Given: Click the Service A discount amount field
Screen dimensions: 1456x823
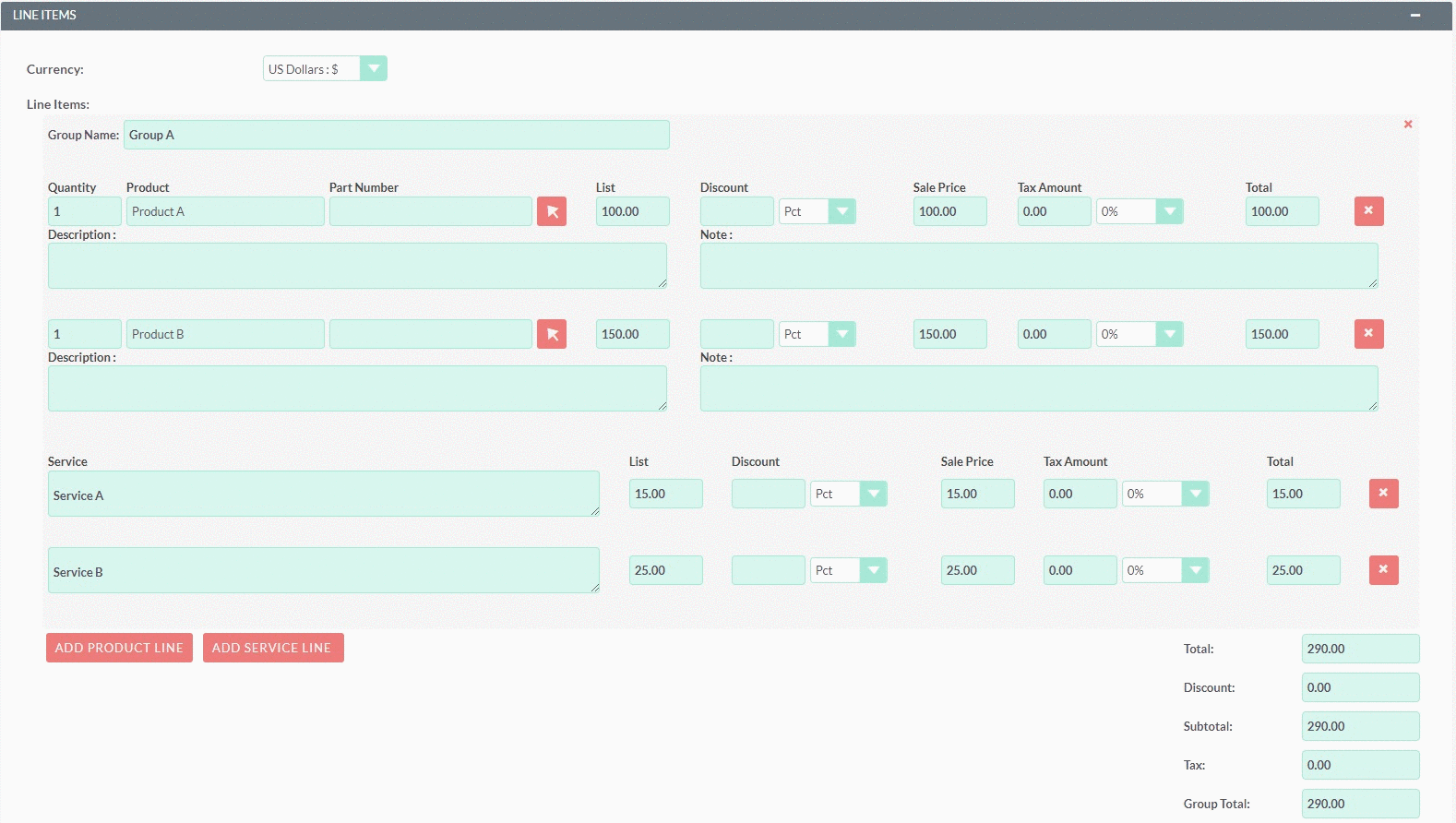Looking at the screenshot, I should tap(768, 494).
